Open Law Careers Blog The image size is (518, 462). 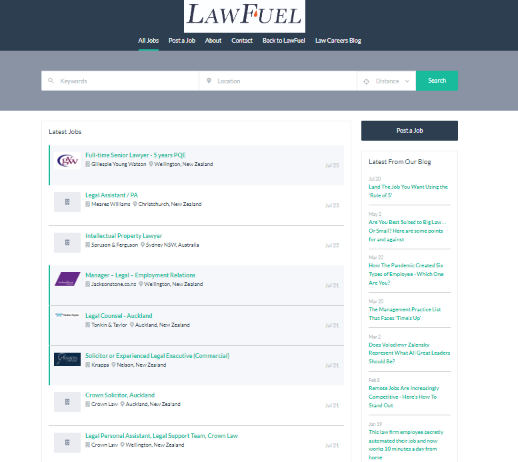pyautogui.click(x=338, y=41)
